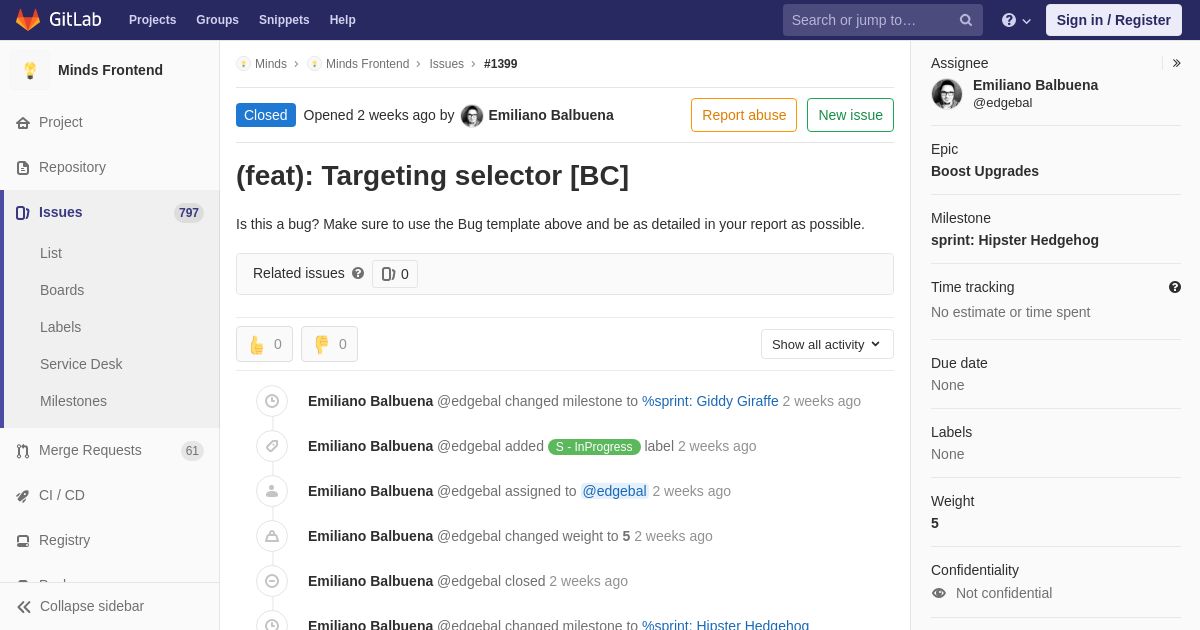Click the Time tracking help icon
The width and height of the screenshot is (1200, 630).
pos(1175,287)
